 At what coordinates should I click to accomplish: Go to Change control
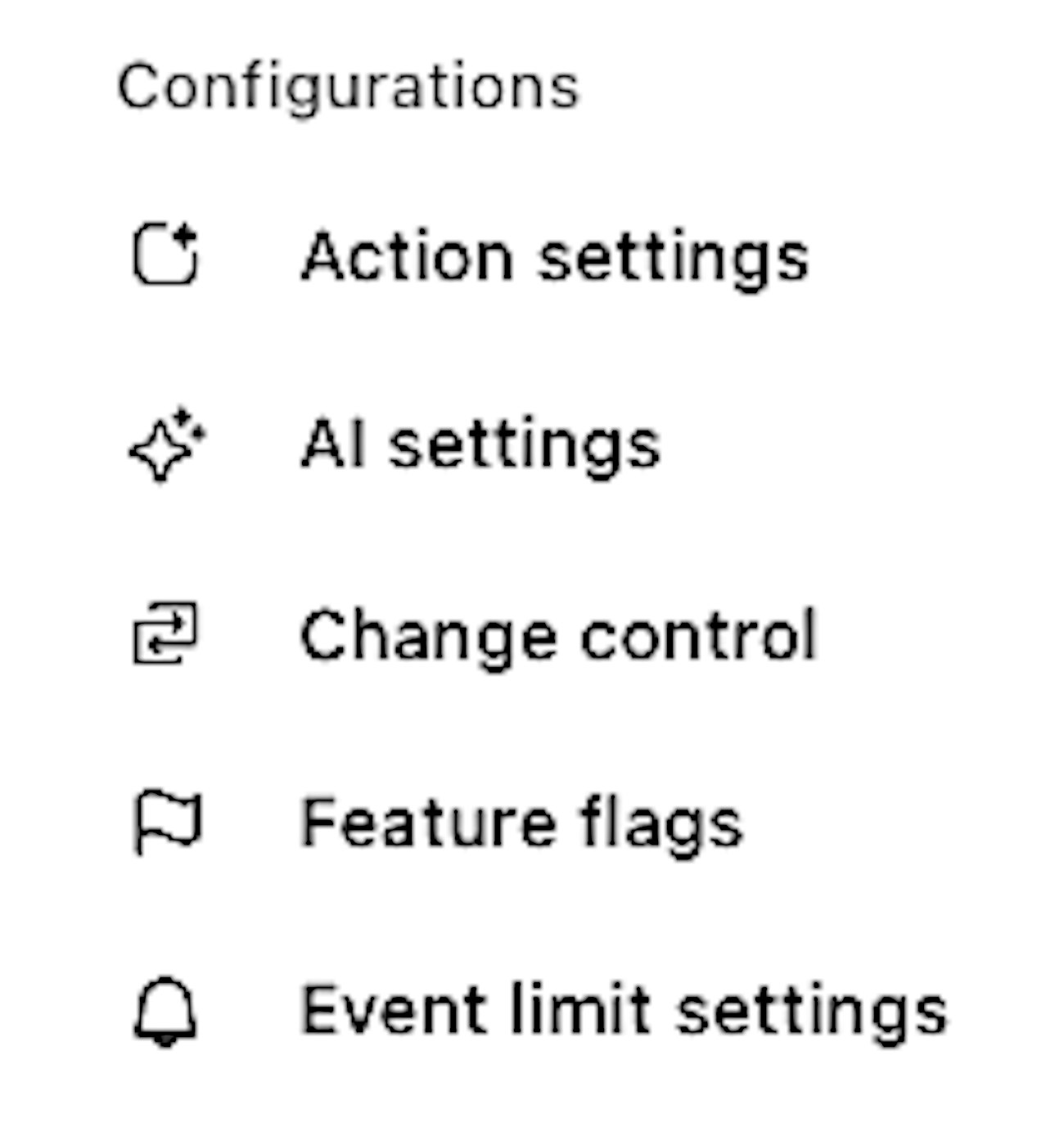pos(559,634)
